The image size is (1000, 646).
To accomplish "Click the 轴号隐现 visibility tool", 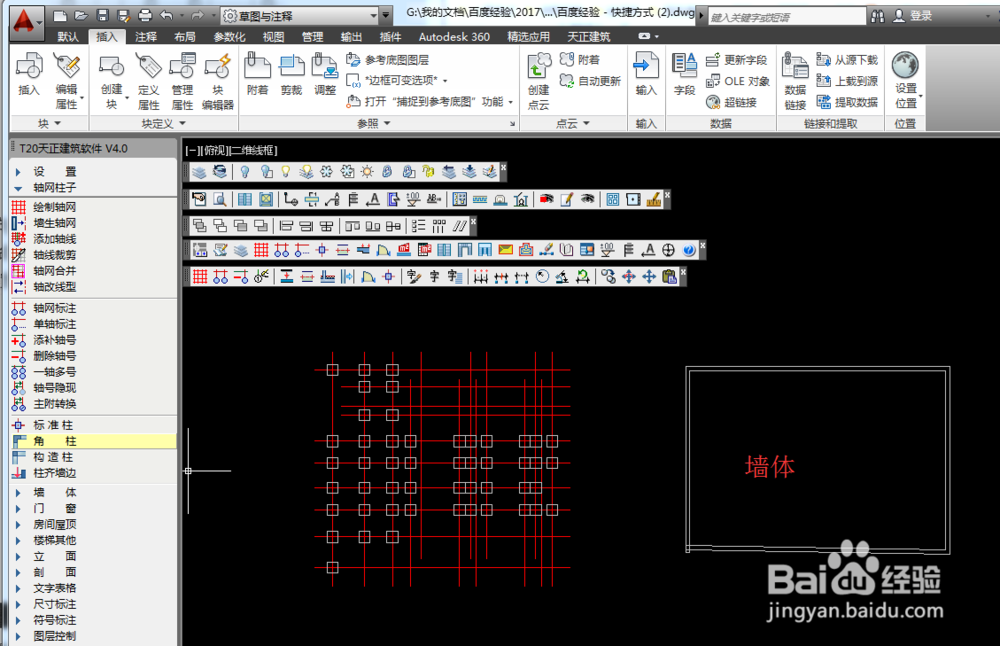I will (x=54, y=388).
